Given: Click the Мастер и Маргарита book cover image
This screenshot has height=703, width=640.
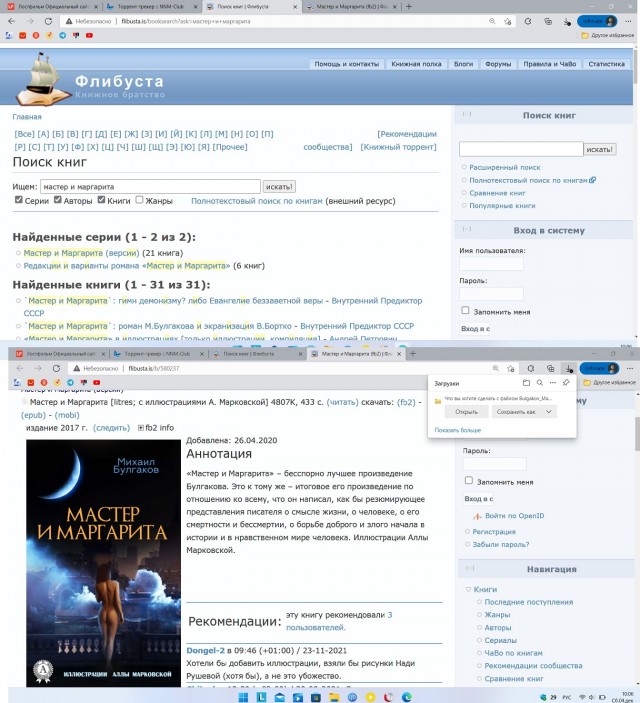Looking at the screenshot, I should pos(103,563).
